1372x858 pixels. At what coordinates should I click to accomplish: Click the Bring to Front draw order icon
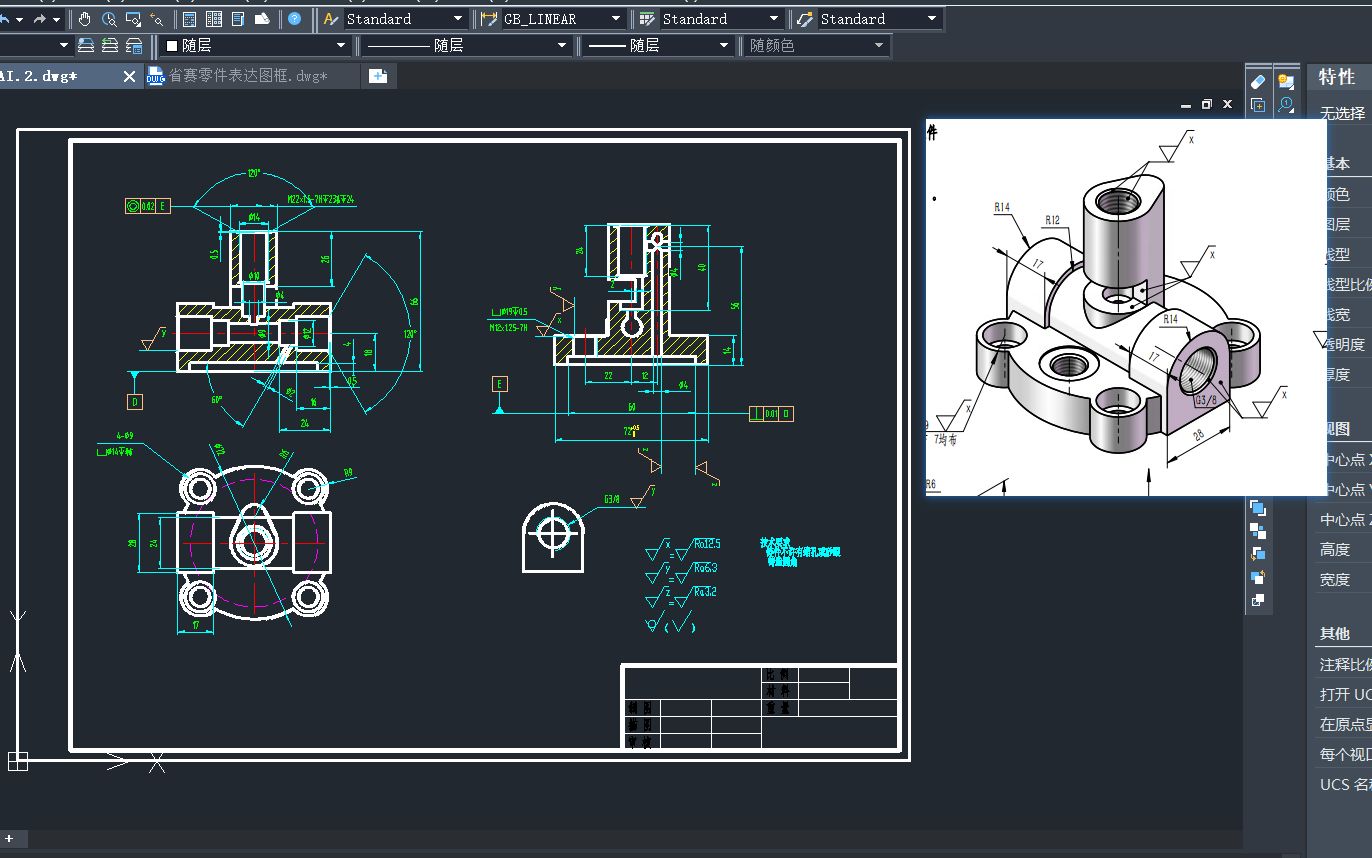tap(1258, 509)
